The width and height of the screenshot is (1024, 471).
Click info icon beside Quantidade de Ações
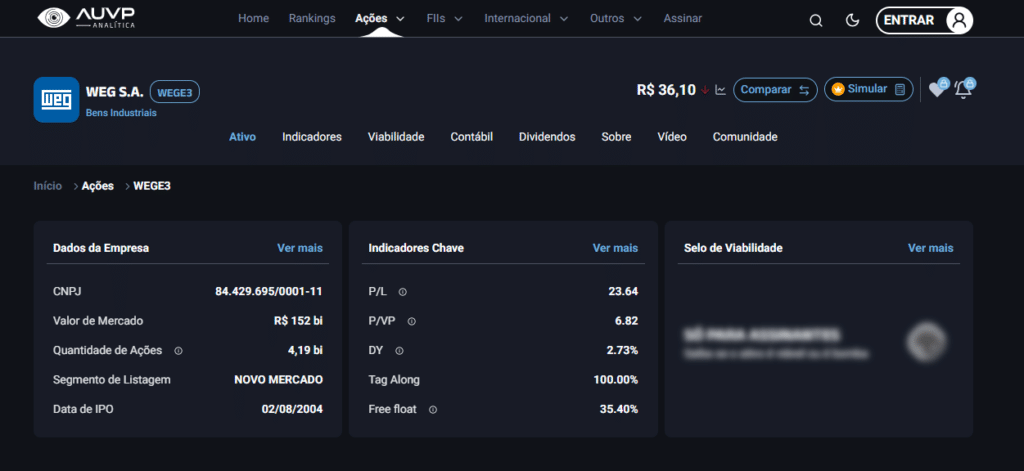178,351
